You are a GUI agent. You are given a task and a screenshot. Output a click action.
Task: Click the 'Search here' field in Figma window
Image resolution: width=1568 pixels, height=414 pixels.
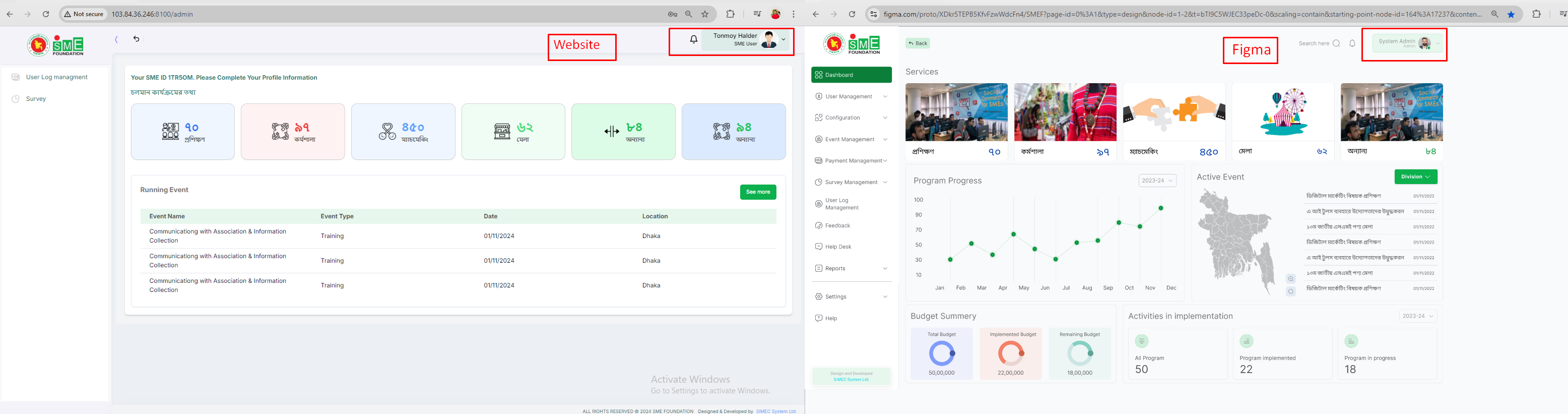click(1314, 43)
